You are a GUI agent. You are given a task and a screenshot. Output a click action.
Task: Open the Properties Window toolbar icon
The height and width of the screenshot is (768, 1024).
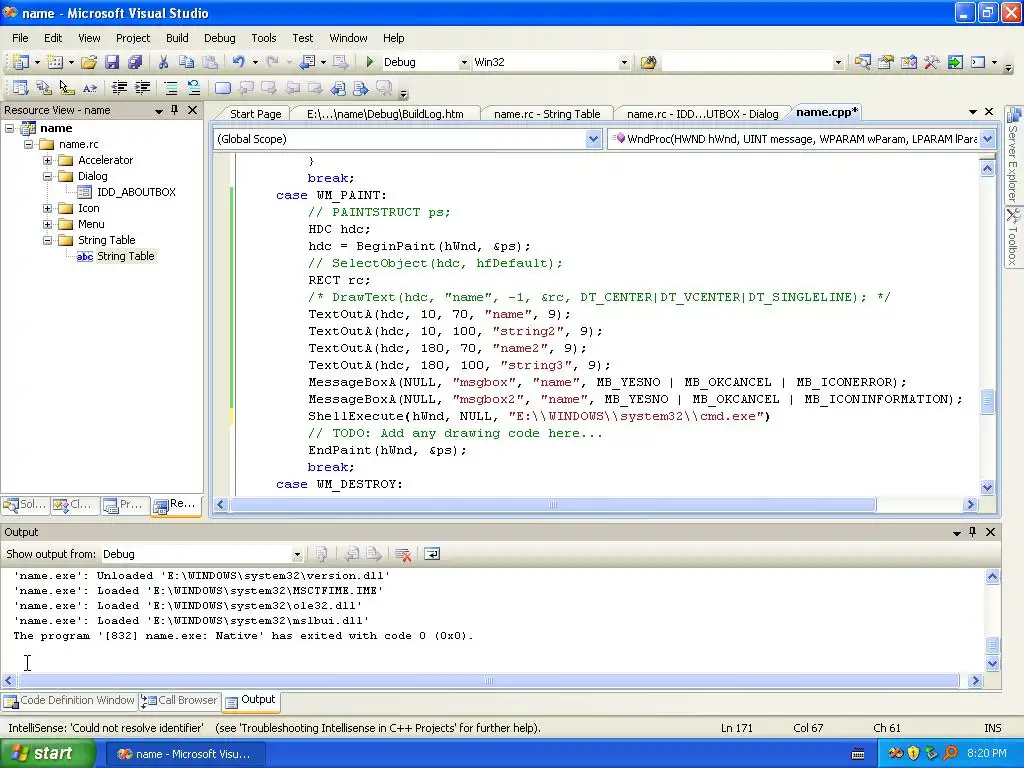coord(886,62)
